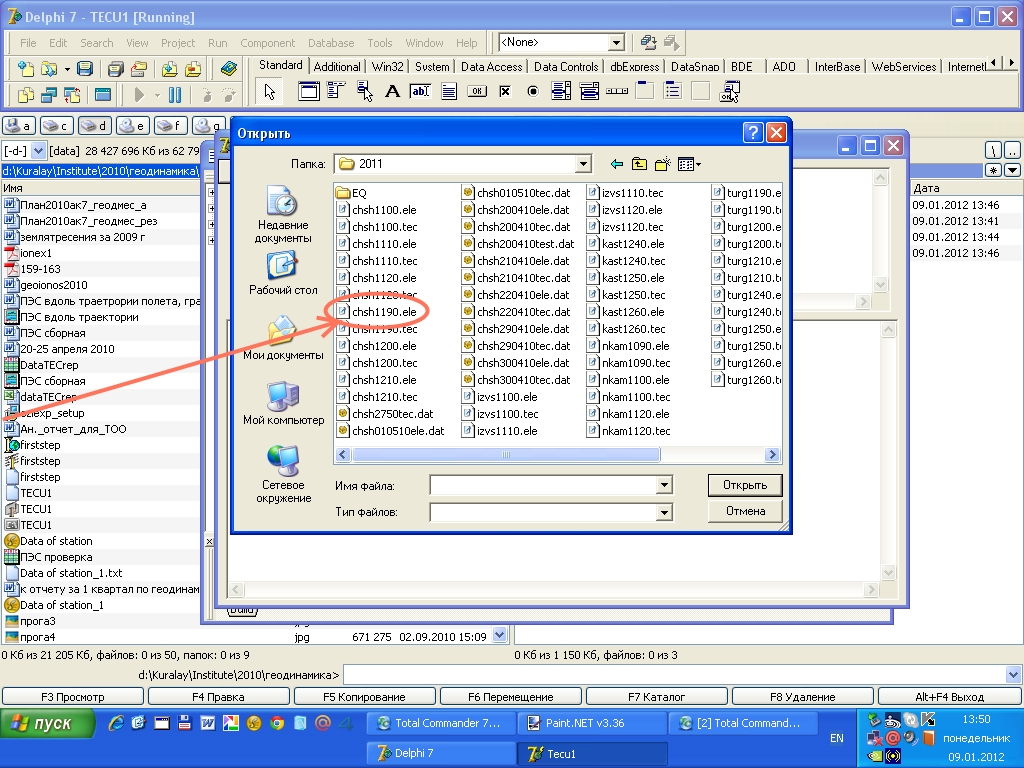
Task: Switch to the Win32 palette tab
Action: click(387, 67)
